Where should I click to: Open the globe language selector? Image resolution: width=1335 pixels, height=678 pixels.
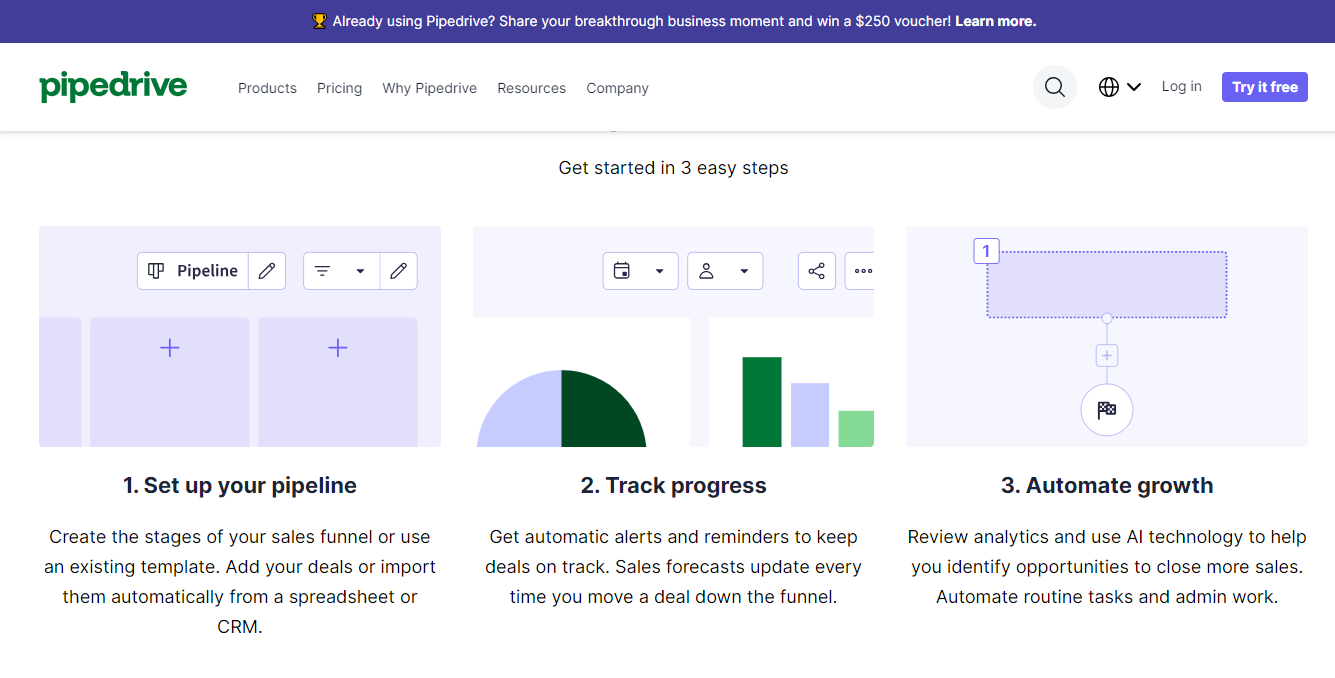click(1119, 87)
